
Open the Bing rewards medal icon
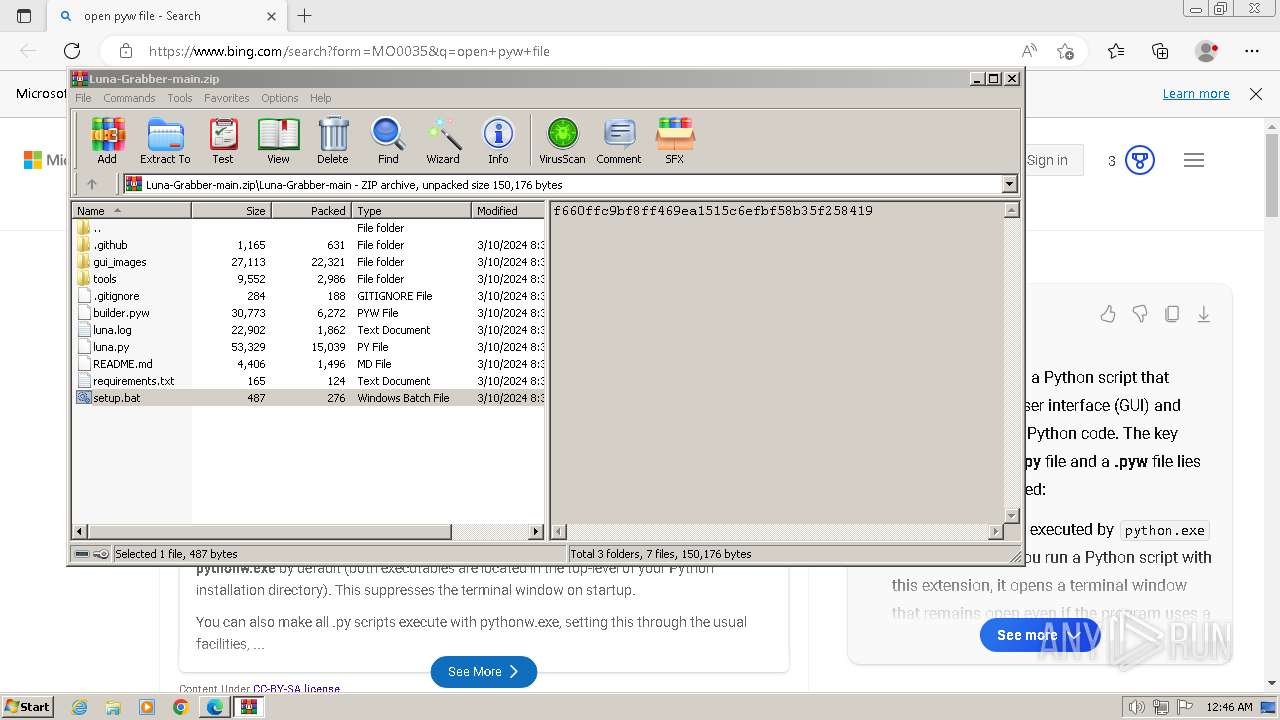(x=1140, y=160)
